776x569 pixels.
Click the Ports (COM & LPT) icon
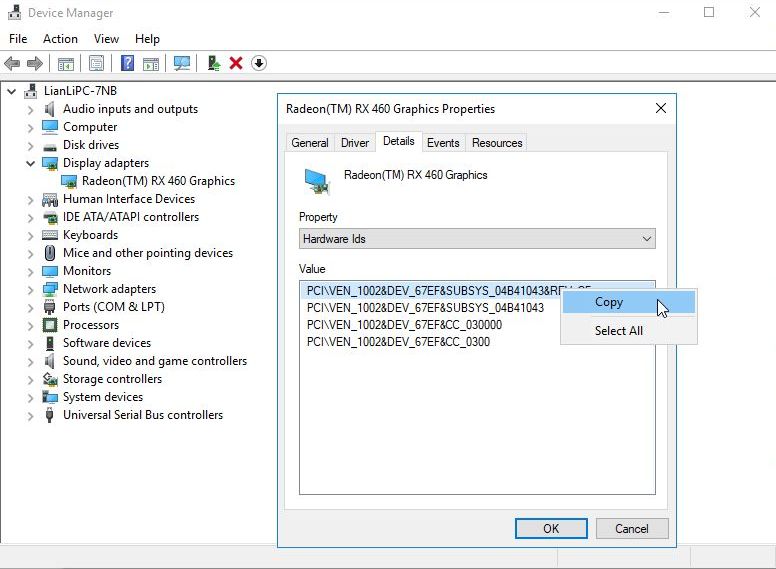[49, 307]
